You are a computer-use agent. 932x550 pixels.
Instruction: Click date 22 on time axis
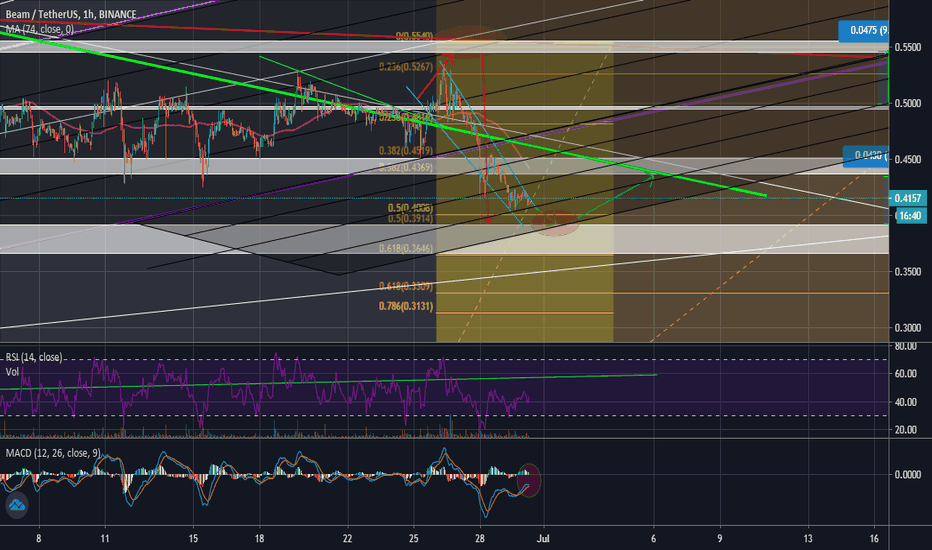(348, 539)
